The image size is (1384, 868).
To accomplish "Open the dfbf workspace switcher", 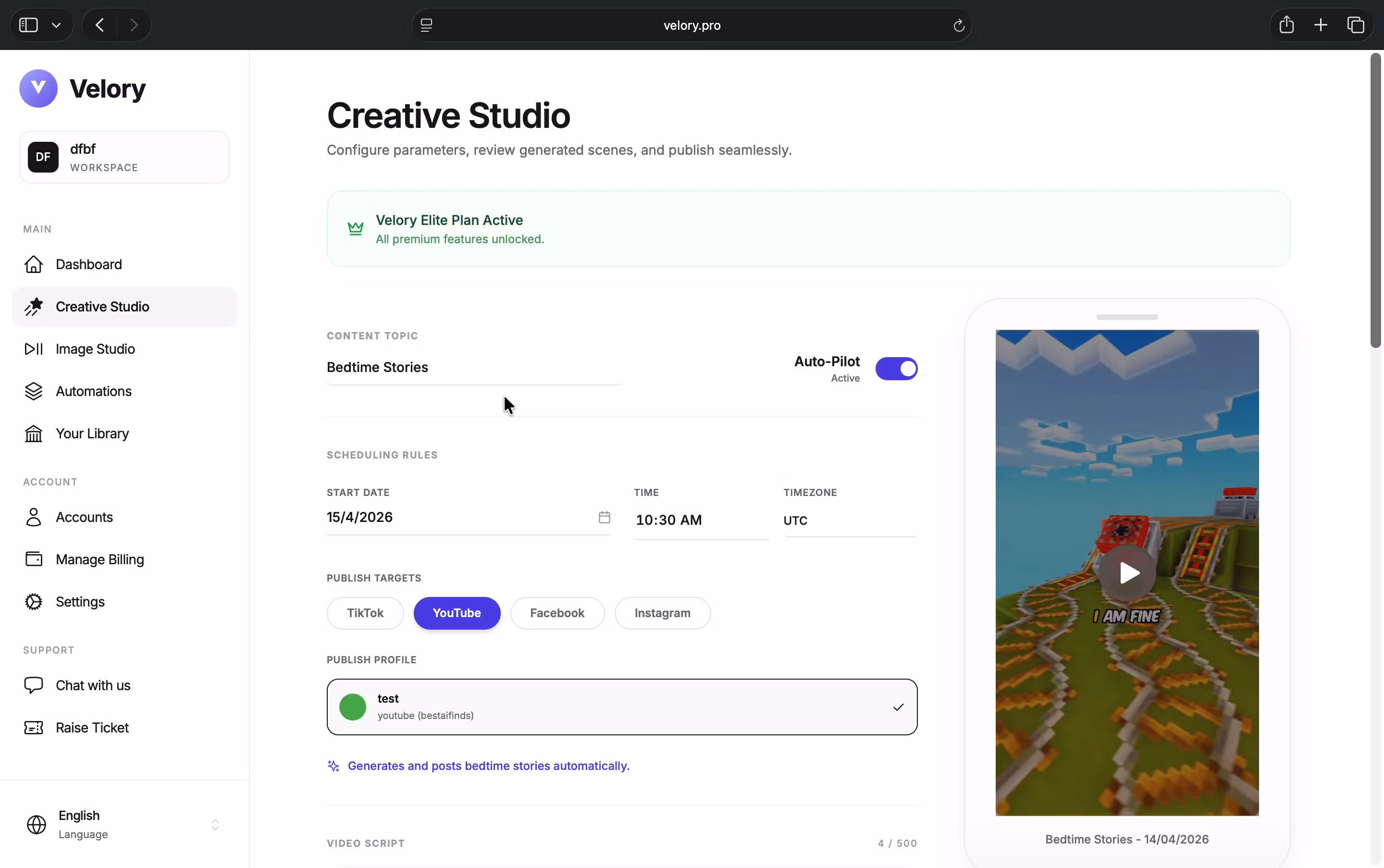I will [x=124, y=157].
